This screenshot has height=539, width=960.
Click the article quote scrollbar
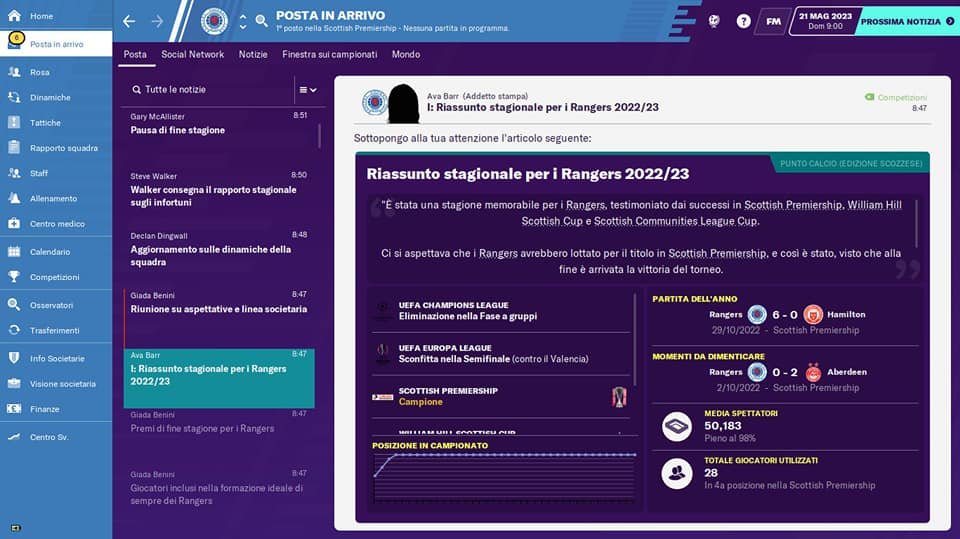click(916, 223)
